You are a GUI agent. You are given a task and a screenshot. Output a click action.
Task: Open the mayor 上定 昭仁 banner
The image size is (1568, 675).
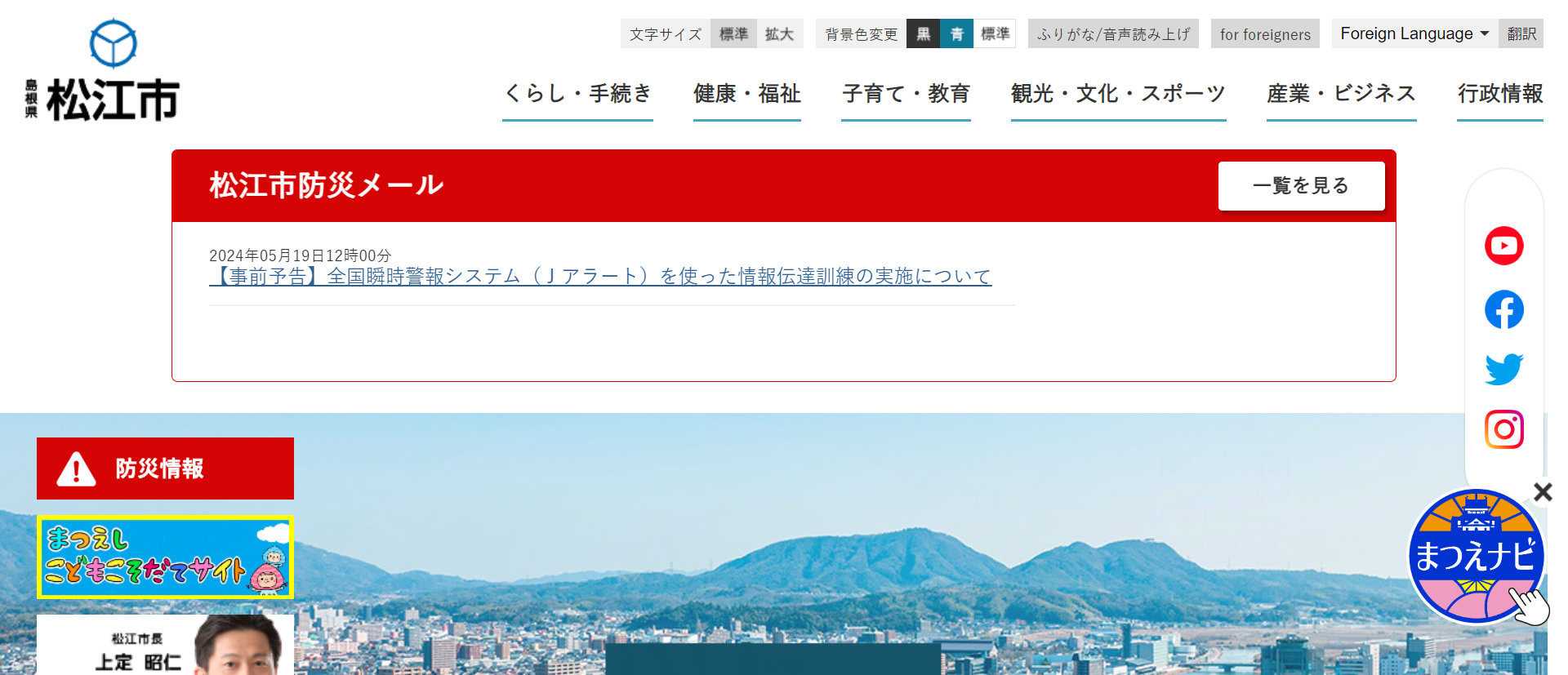(x=165, y=645)
